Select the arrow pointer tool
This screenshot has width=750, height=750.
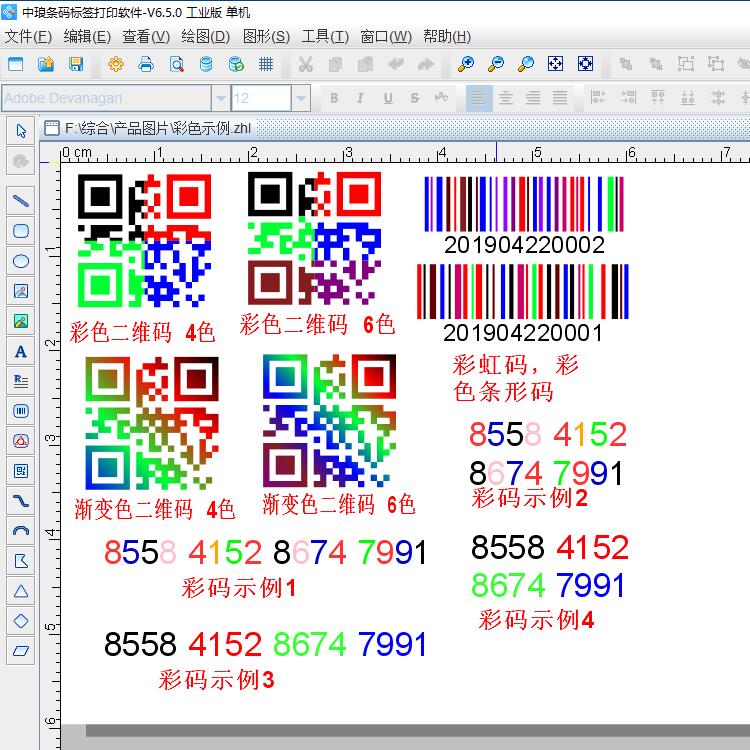[21, 131]
